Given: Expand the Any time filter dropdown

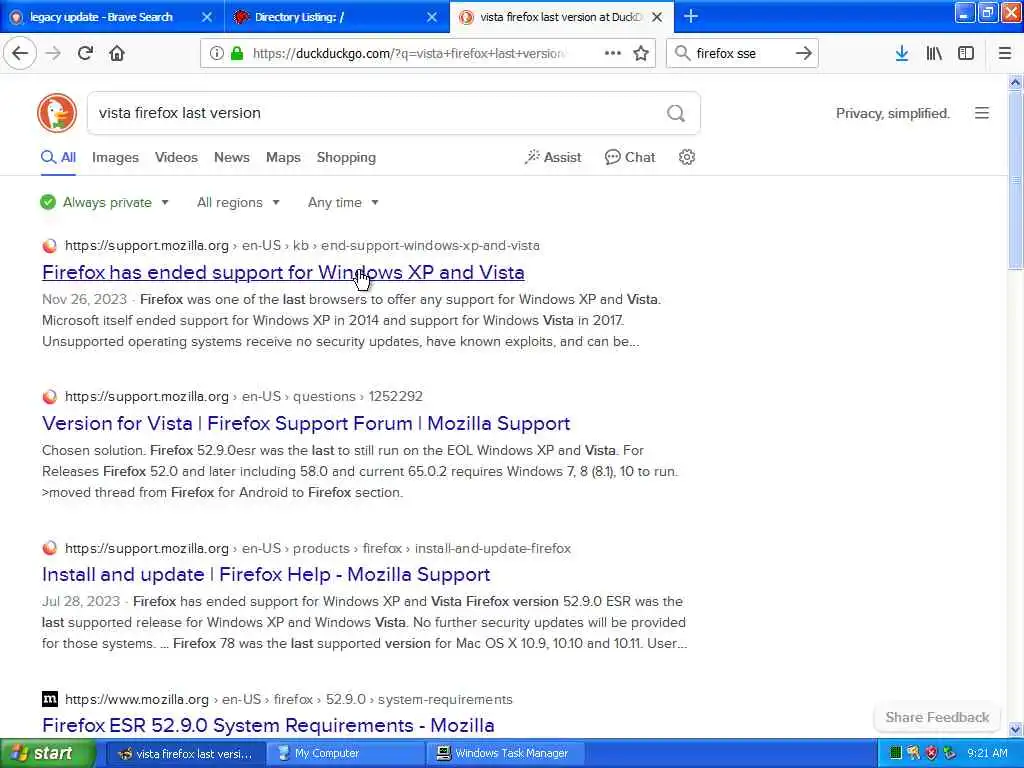Looking at the screenshot, I should tap(343, 202).
